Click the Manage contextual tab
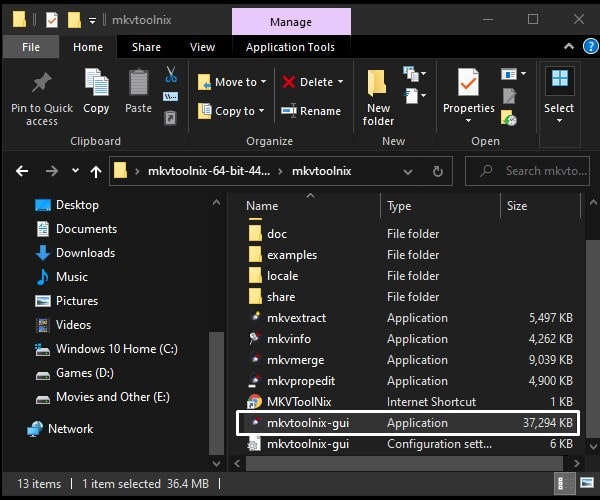The width and height of the screenshot is (600, 500). [x=291, y=22]
